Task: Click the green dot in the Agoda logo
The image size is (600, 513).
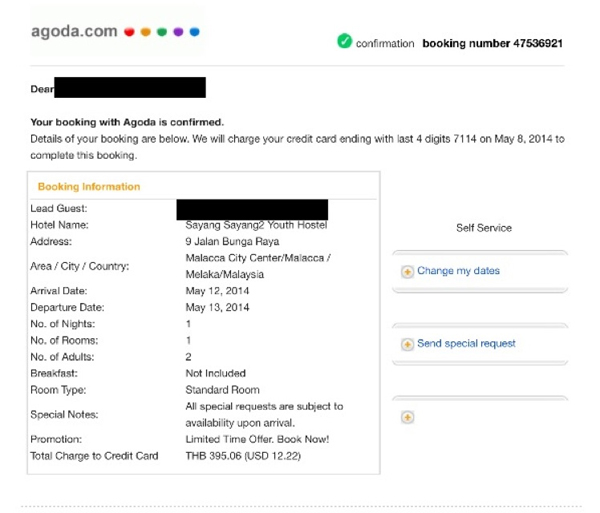Action: [x=162, y=32]
